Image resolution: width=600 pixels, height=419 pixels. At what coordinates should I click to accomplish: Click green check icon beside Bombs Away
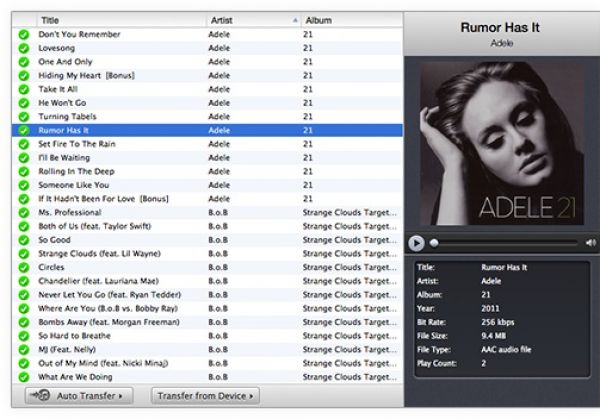click(x=24, y=323)
